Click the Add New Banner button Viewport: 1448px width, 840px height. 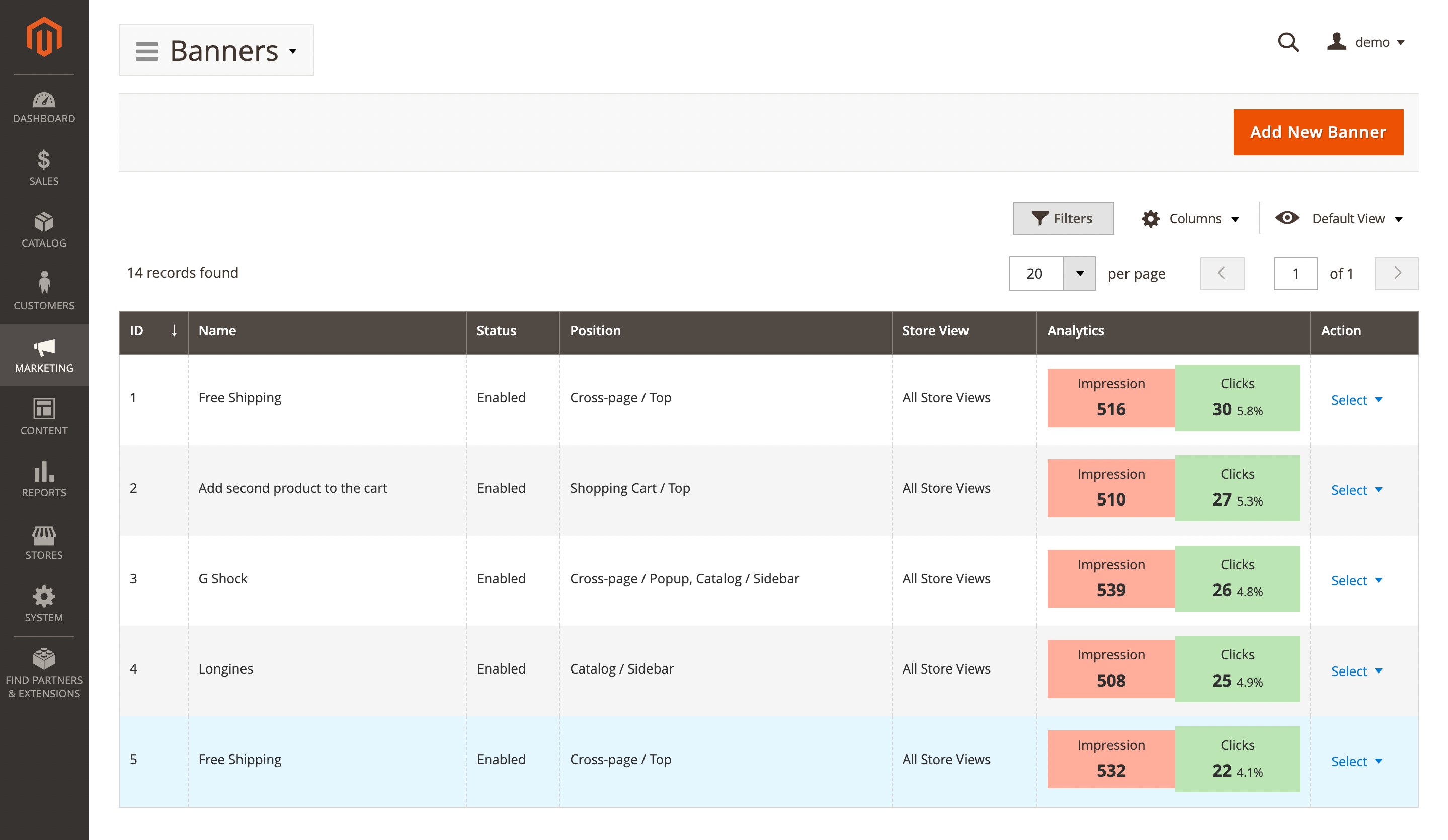coord(1318,132)
